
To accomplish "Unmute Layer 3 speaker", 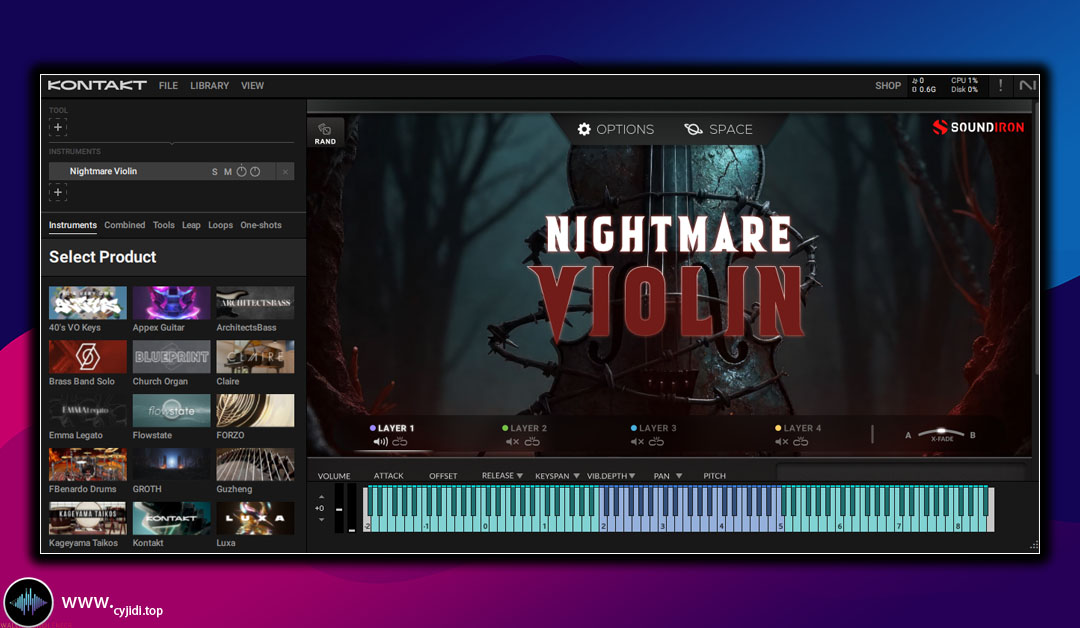I will tap(637, 441).
